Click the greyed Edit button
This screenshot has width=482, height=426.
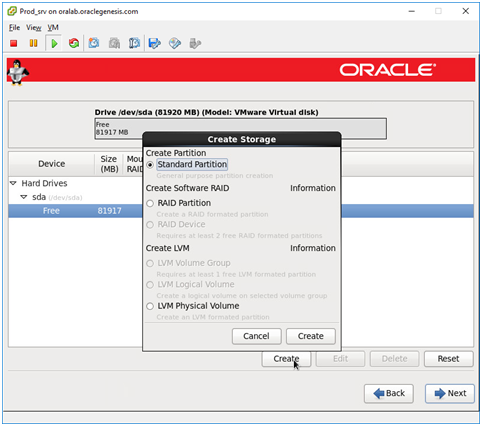coord(340,359)
